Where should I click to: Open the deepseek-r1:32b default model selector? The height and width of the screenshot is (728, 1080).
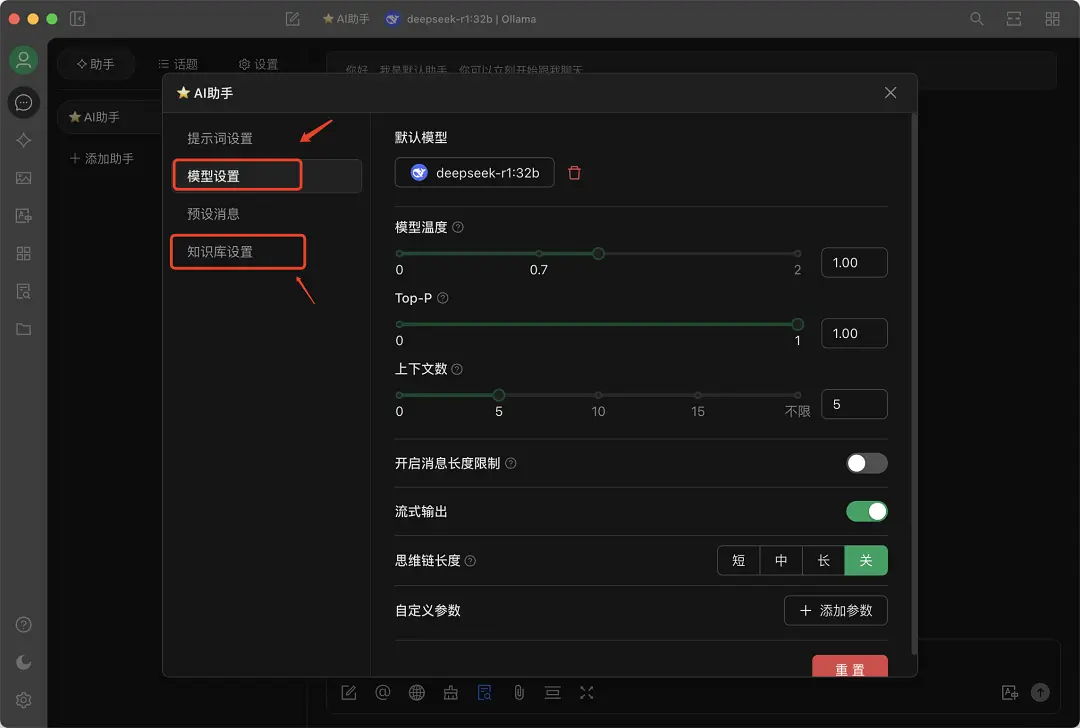pyautogui.click(x=474, y=172)
